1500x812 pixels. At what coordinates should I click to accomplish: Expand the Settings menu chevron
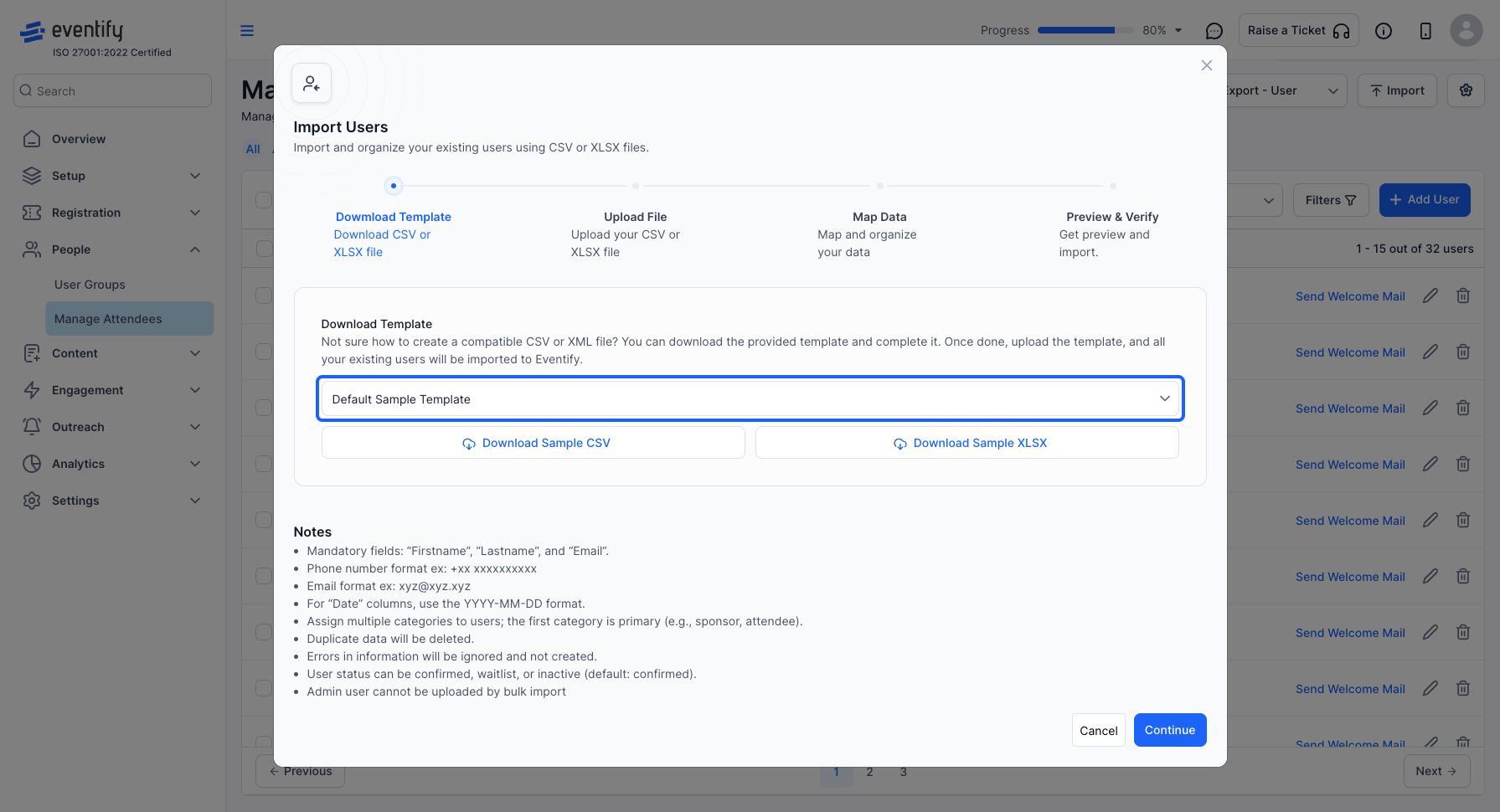(x=195, y=501)
